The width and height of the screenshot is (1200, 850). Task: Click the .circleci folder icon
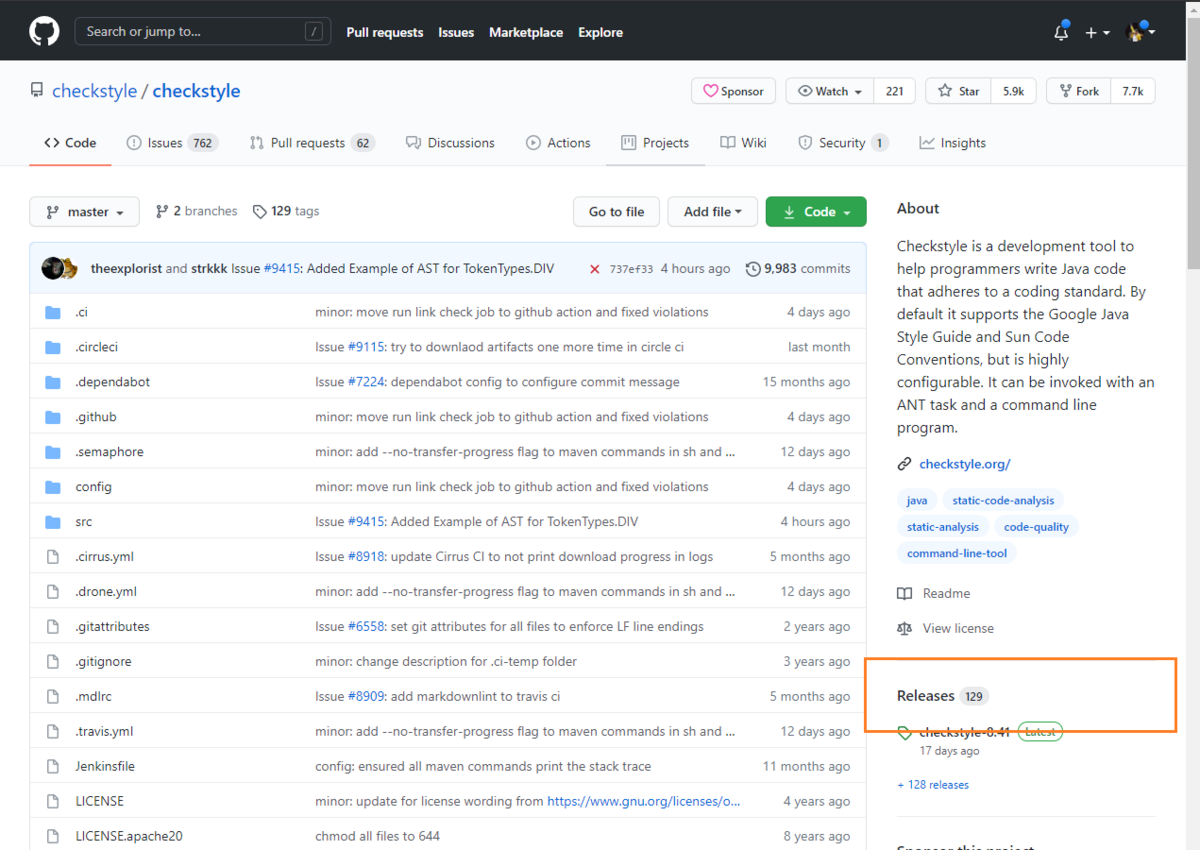click(53, 347)
